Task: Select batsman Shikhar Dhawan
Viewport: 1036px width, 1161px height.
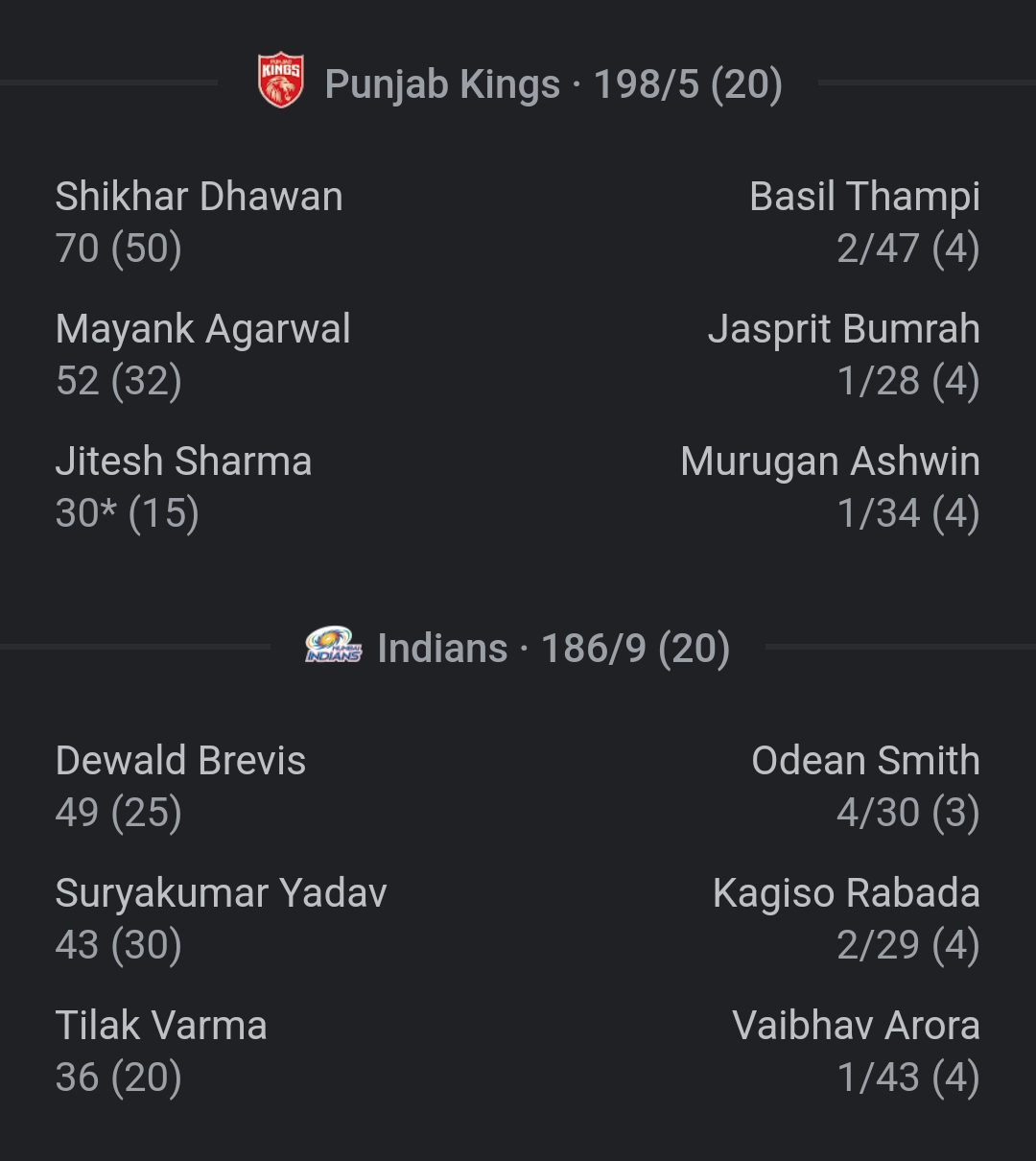Action: point(199,197)
